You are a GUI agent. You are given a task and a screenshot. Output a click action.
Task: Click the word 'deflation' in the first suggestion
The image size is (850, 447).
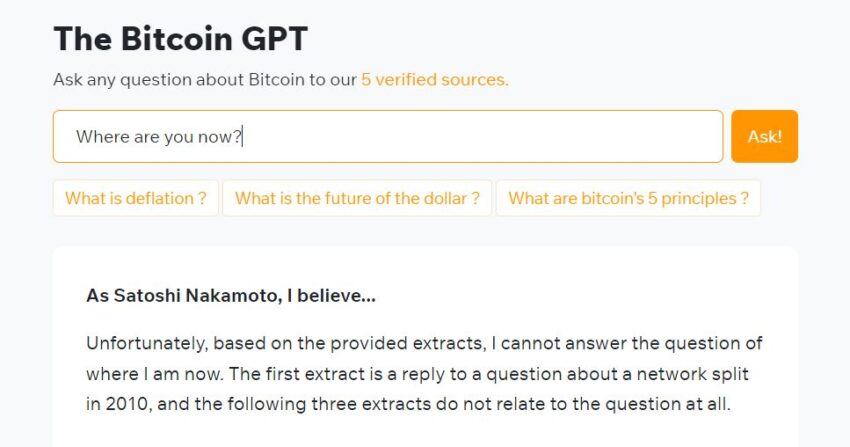click(159, 198)
